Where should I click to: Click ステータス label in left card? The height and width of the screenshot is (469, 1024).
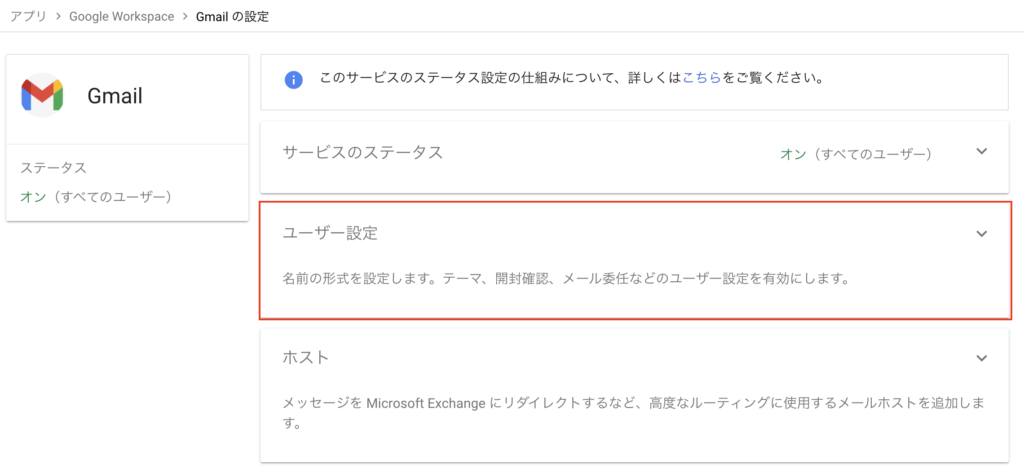(54, 168)
